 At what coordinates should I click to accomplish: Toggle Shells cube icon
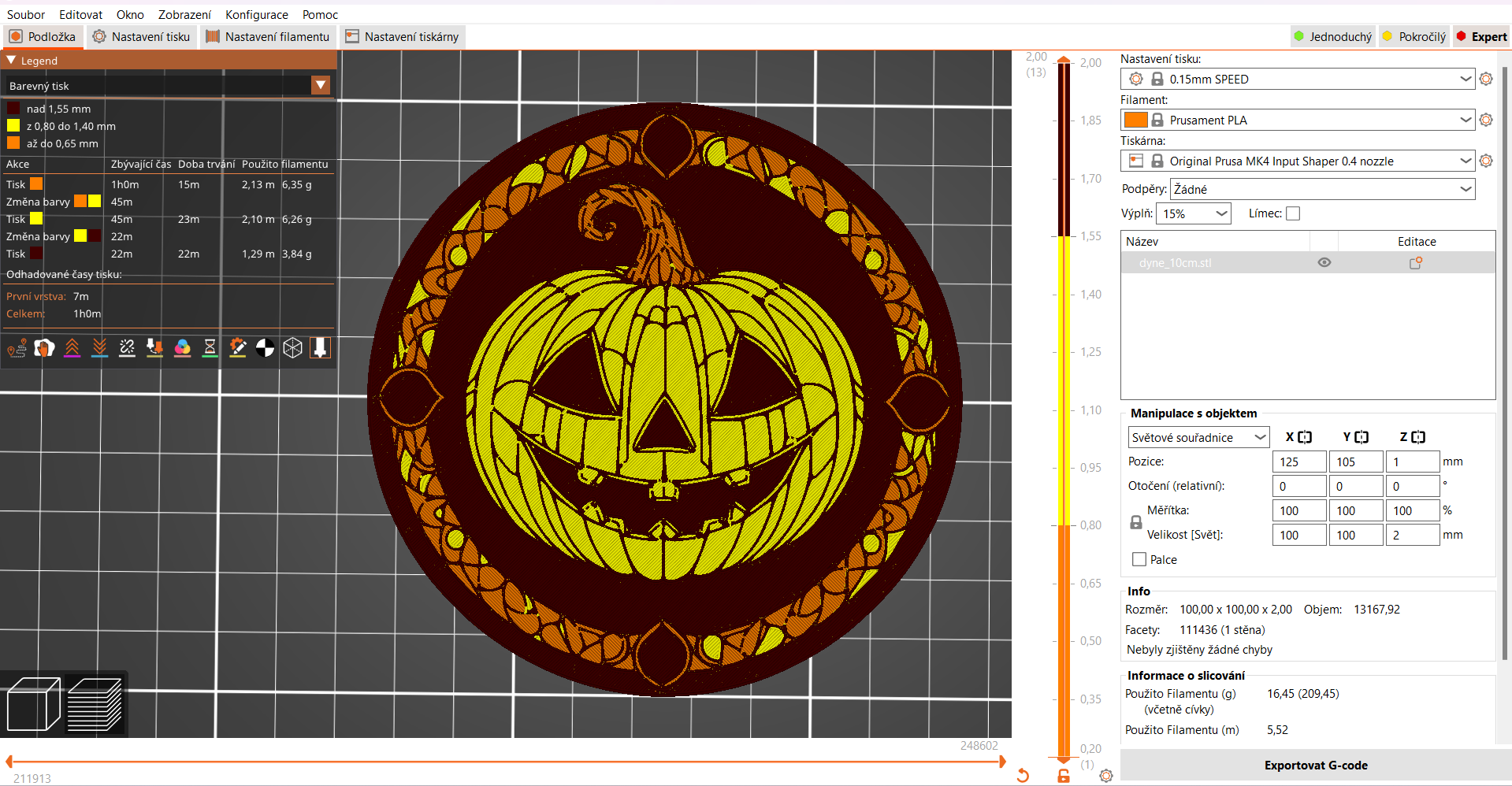point(292,348)
